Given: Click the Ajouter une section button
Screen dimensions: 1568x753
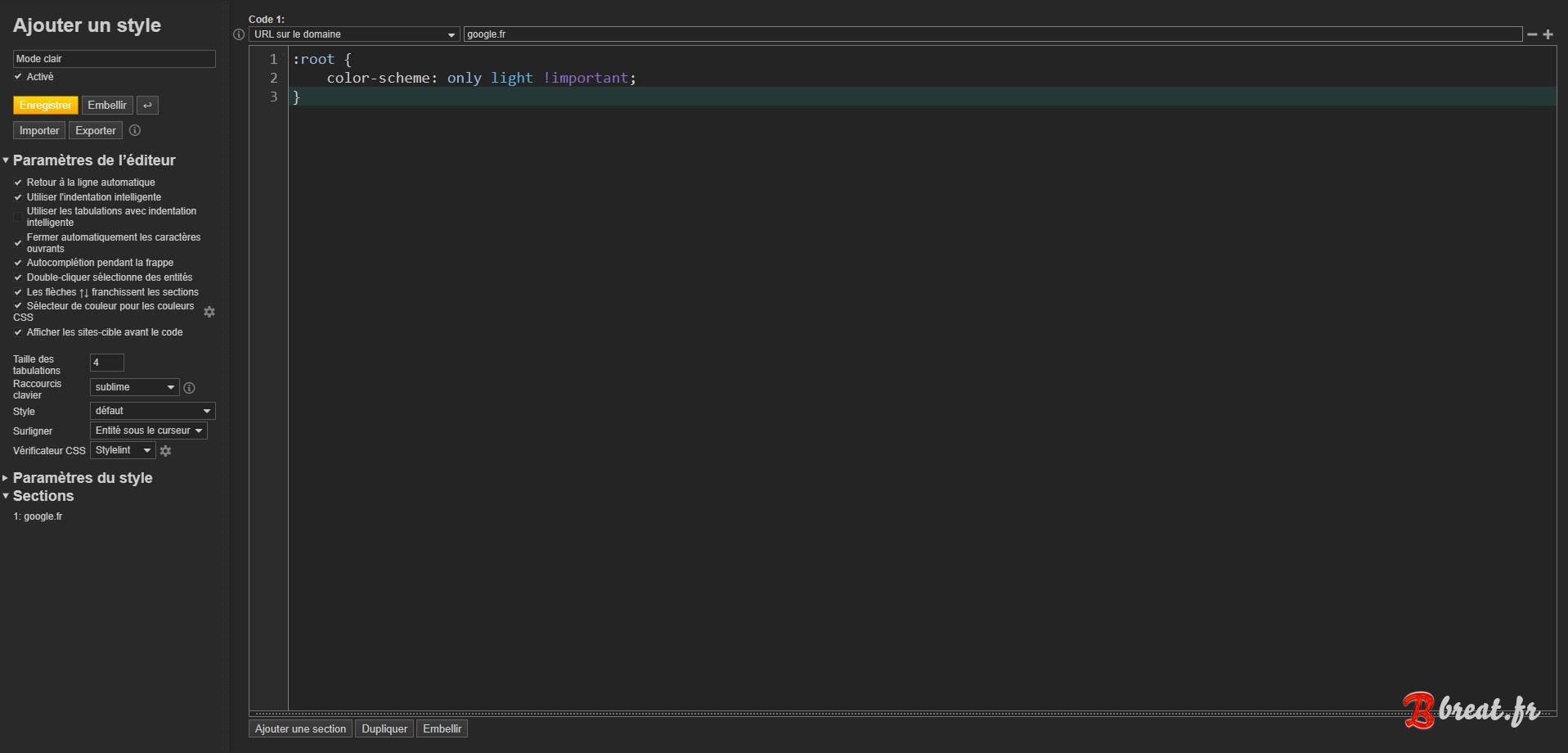Looking at the screenshot, I should tap(299, 728).
